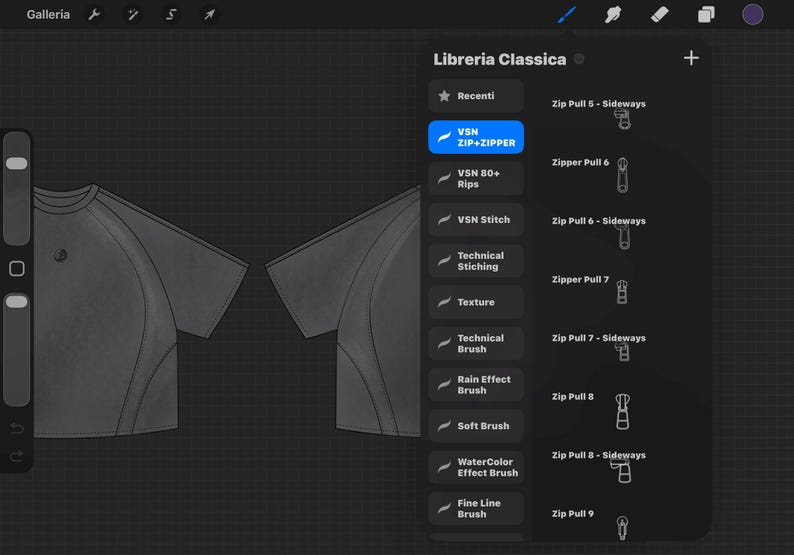The image size is (794, 555).
Task: Open the Actions wrench menu
Action: click(94, 15)
